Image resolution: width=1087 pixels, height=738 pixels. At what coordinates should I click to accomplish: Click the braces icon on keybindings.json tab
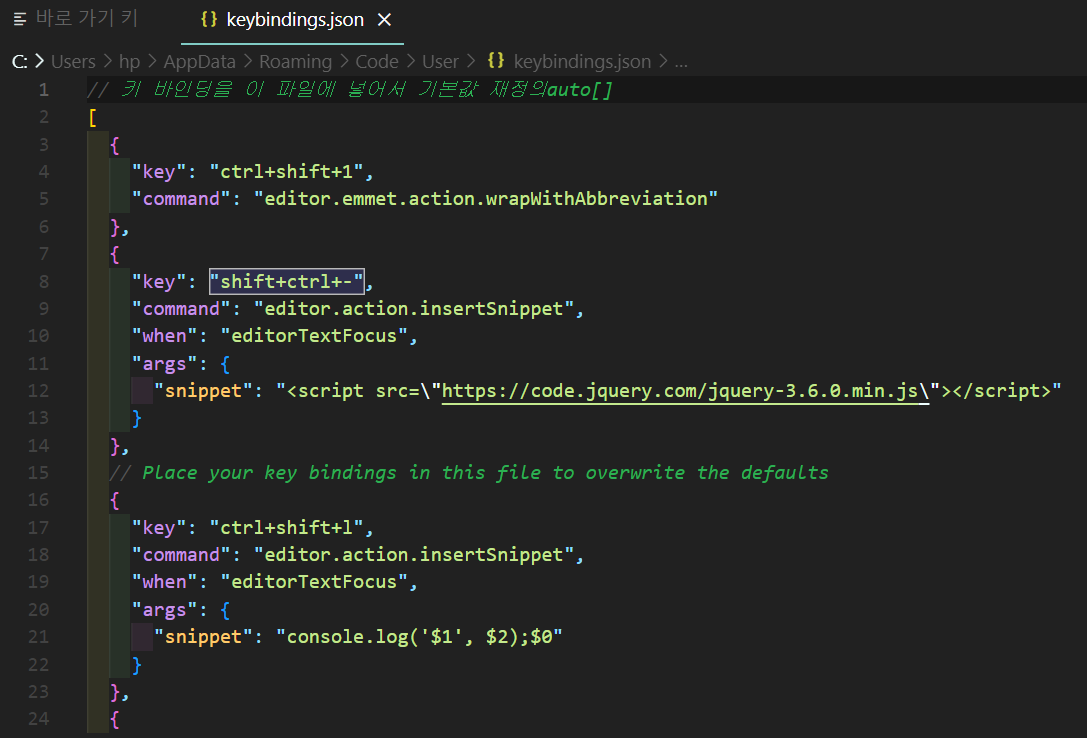tap(209, 19)
